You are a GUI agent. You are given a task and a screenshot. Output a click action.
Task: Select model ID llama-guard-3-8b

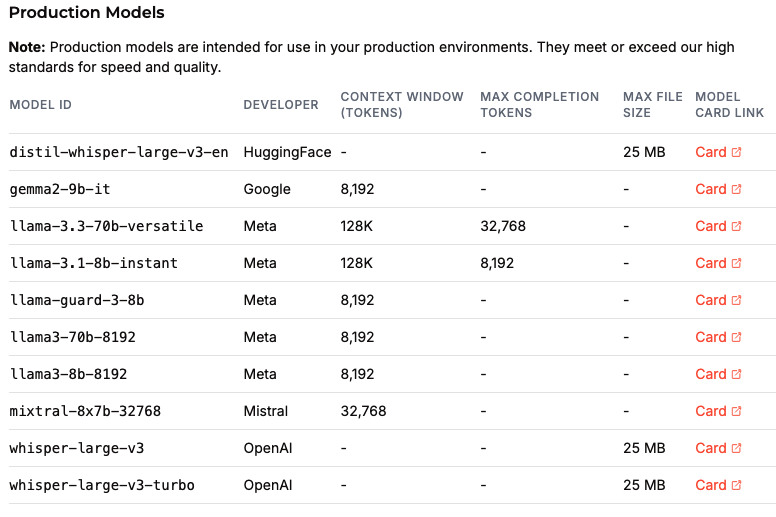click(x=77, y=300)
